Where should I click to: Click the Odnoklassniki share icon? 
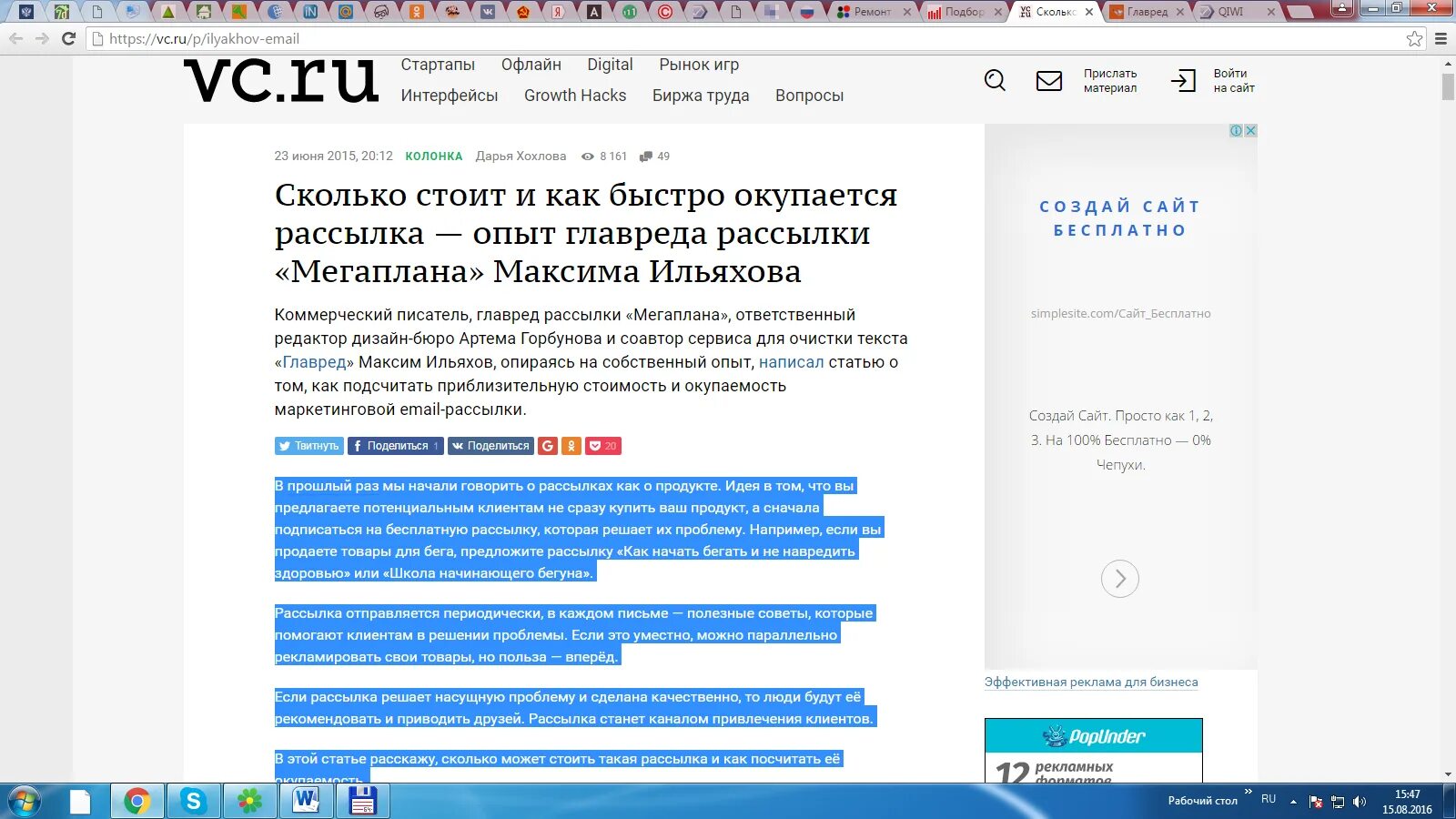click(x=571, y=446)
